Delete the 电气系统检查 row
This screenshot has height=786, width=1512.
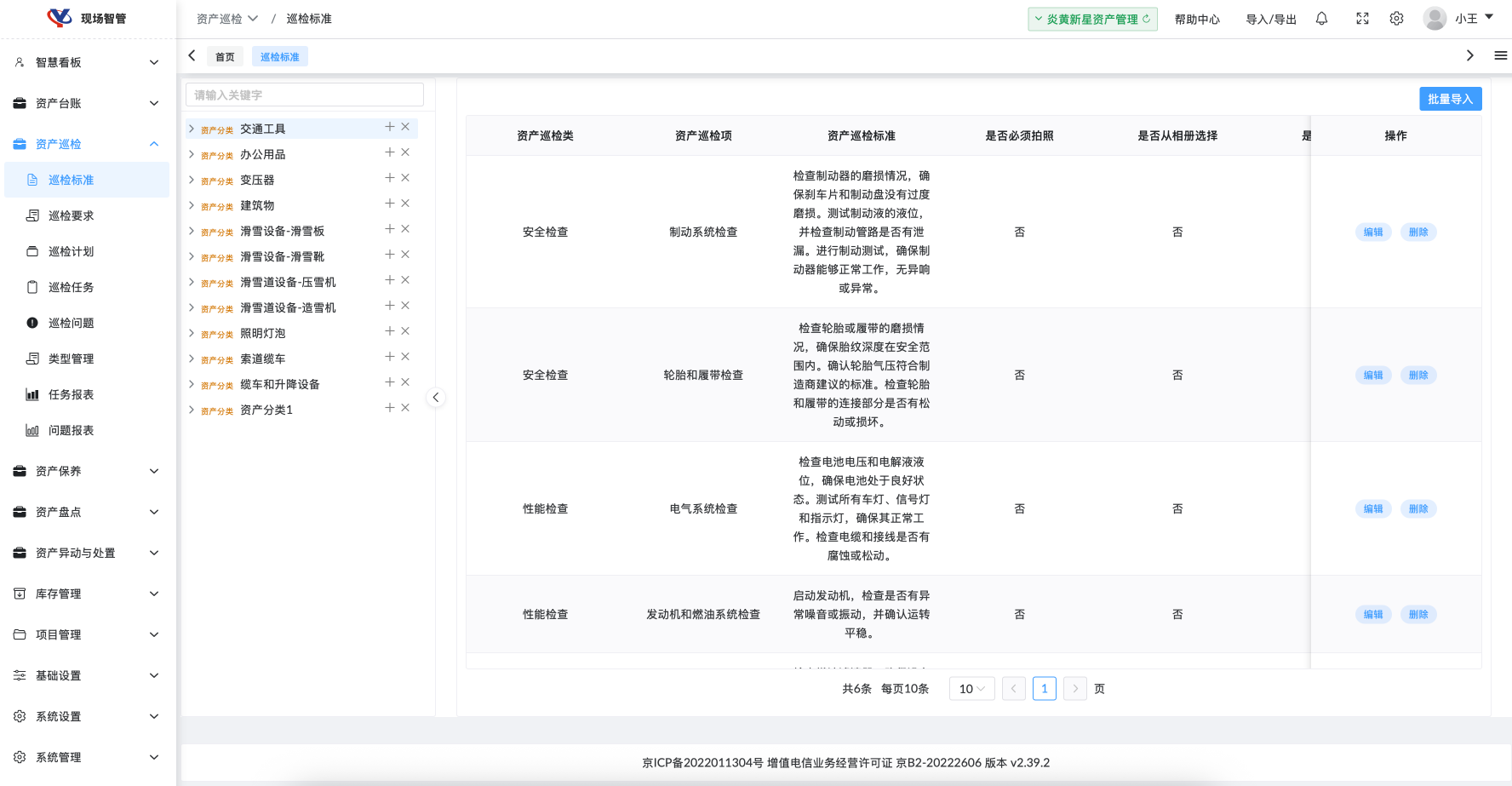pos(1417,508)
